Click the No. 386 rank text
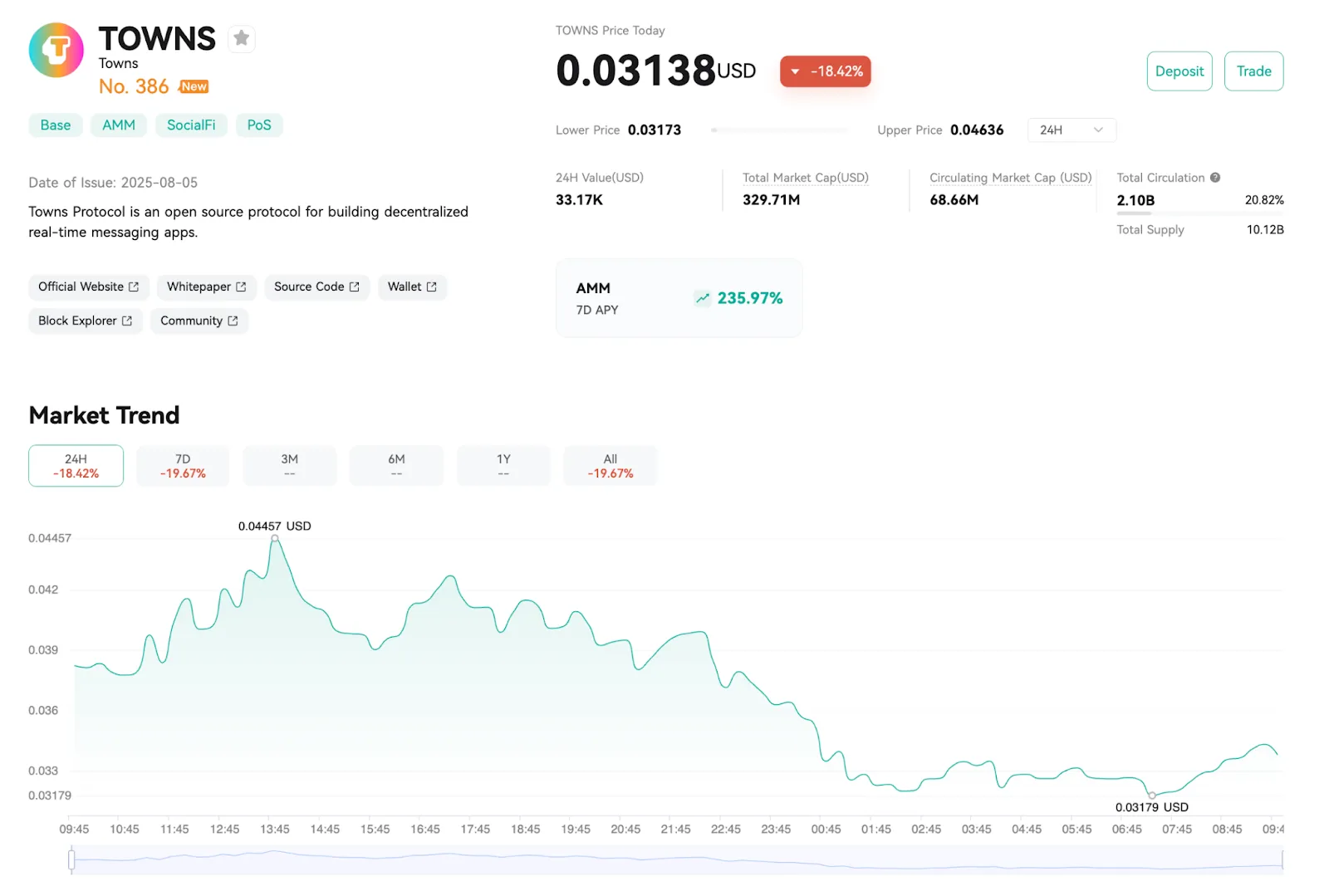Viewport: 1329px width, 896px height. [x=134, y=86]
